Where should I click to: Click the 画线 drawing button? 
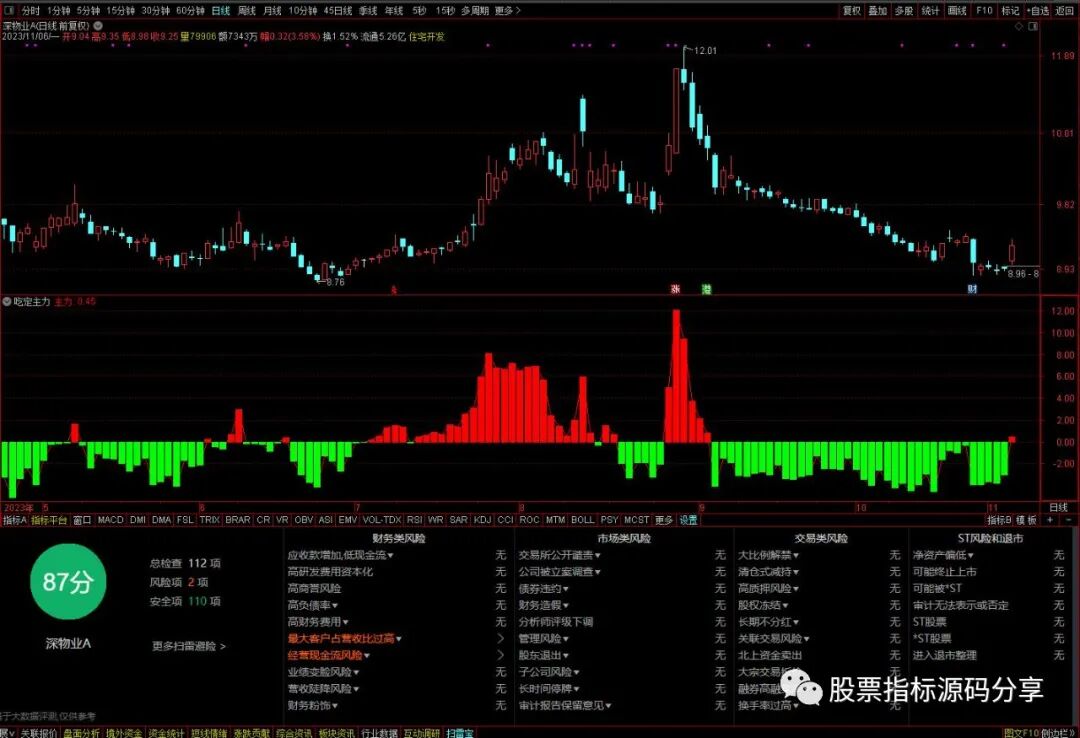tap(957, 10)
